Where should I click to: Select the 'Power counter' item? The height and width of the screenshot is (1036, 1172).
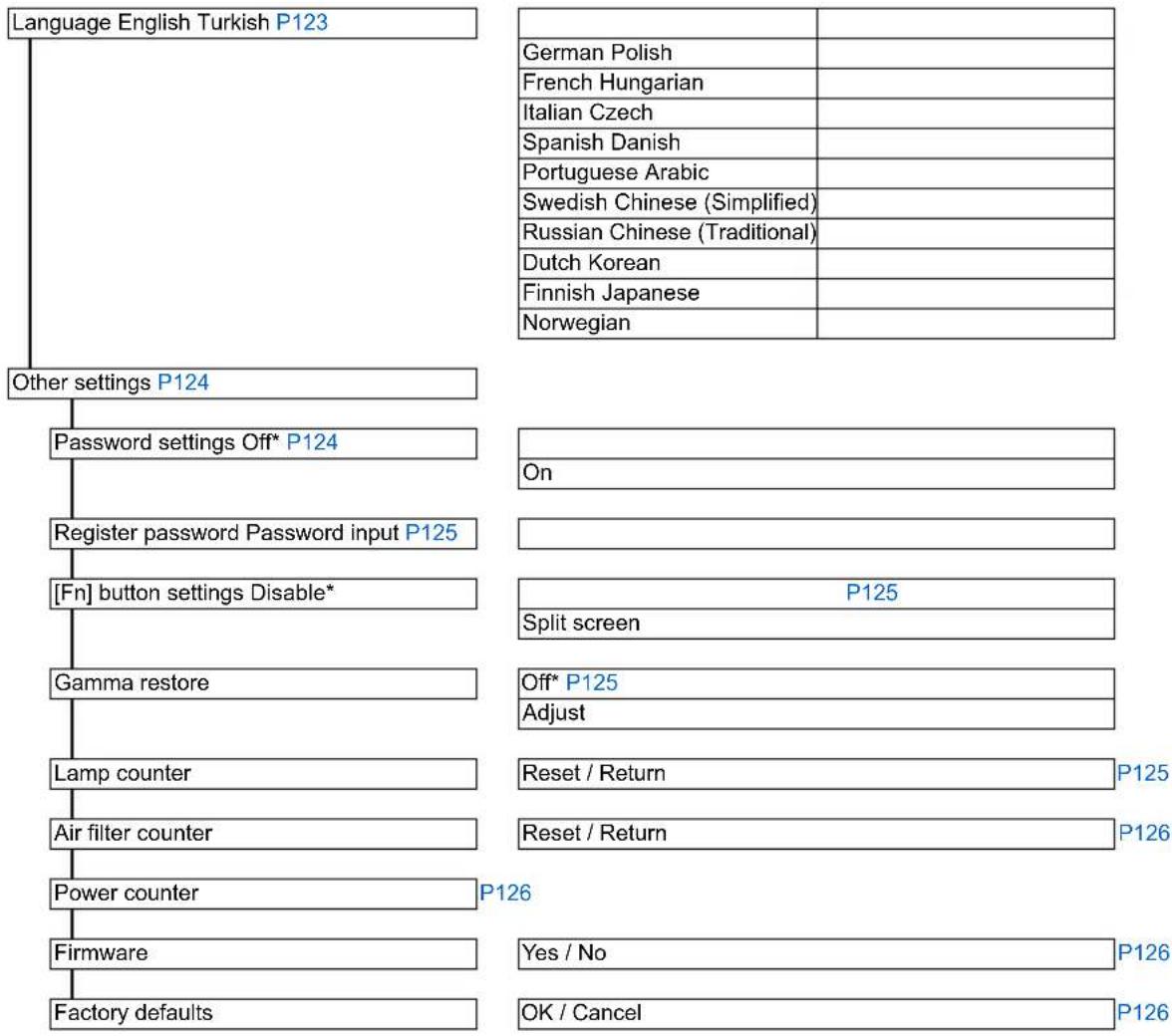263,894
